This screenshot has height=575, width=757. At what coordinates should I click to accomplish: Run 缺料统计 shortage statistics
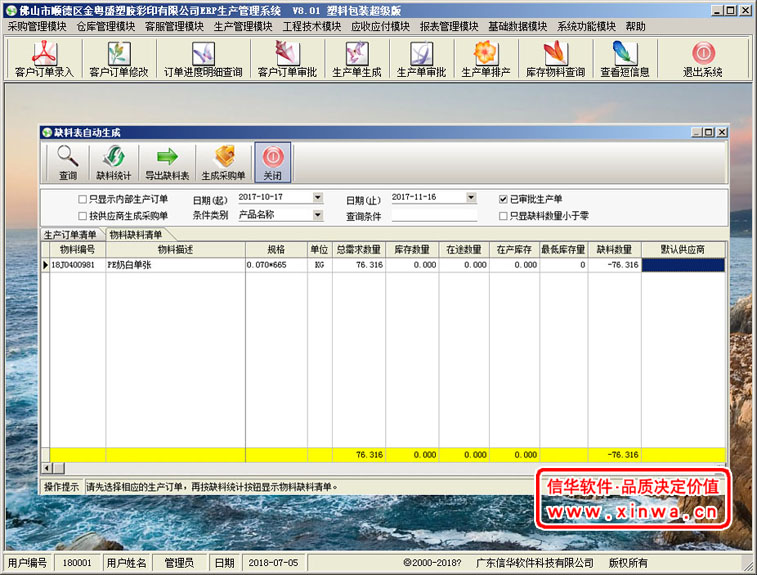113,163
